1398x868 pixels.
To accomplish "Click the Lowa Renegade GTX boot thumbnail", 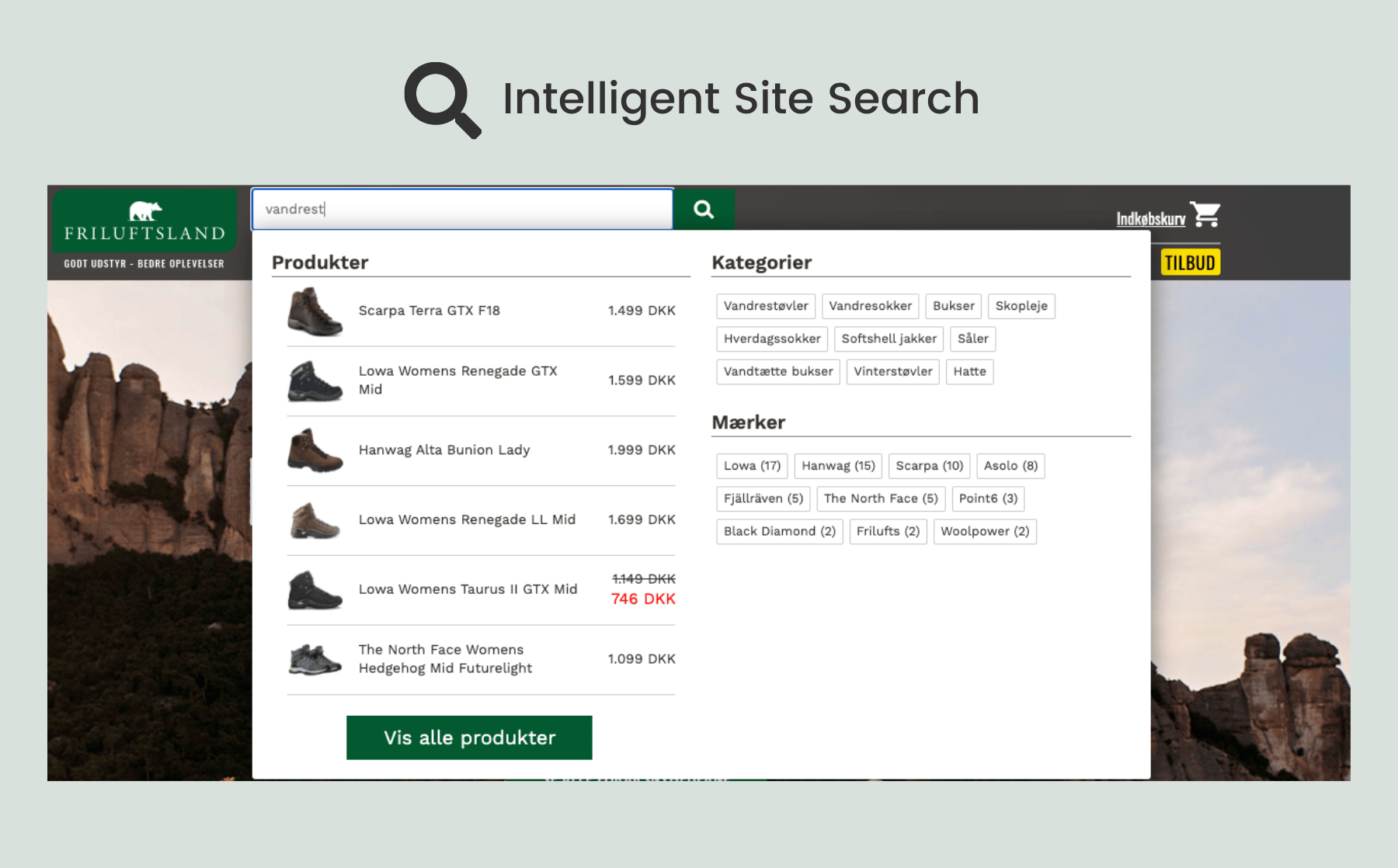I will pos(315,381).
